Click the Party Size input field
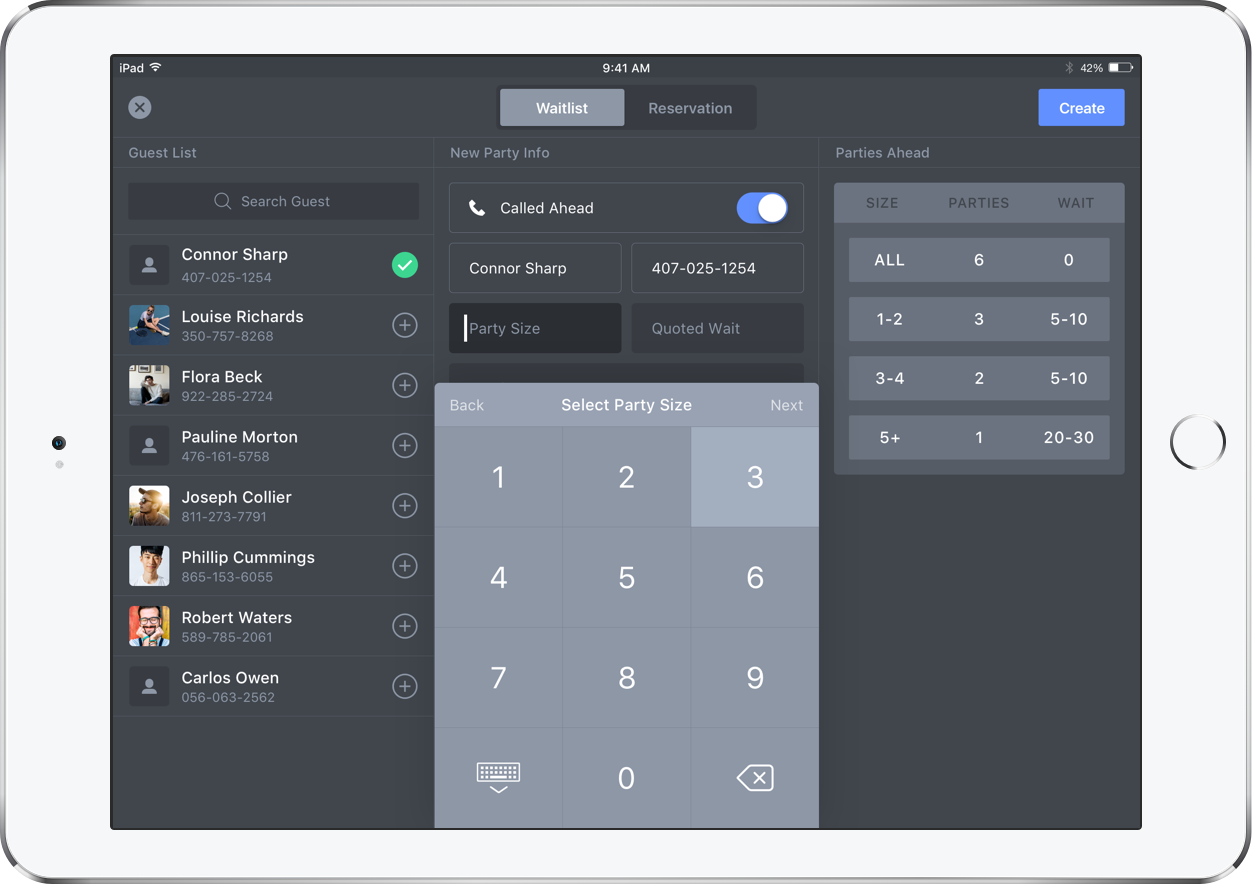 click(535, 328)
